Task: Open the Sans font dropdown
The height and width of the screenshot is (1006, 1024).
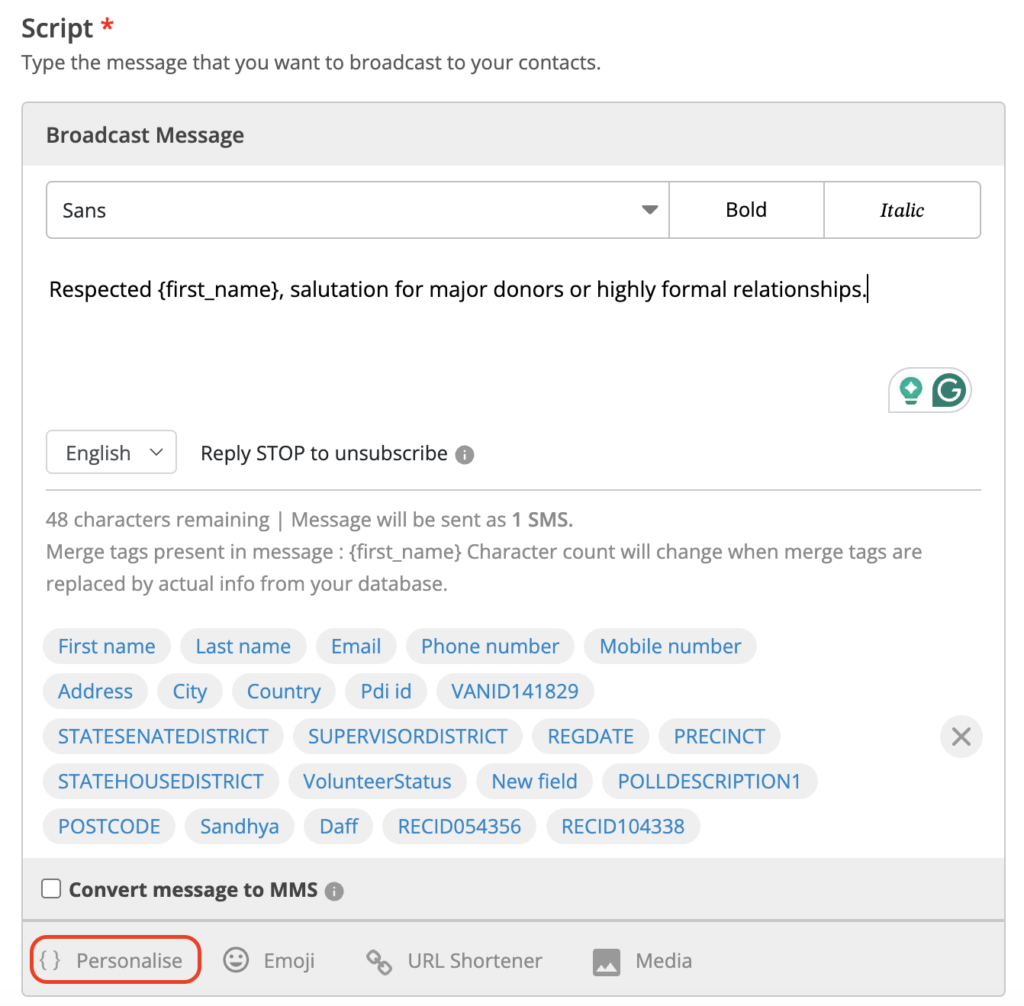Action: point(357,210)
